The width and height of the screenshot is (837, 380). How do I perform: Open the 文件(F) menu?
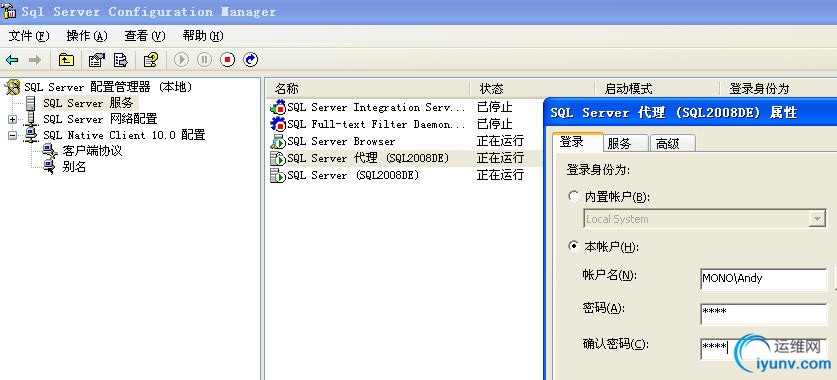pos(29,36)
